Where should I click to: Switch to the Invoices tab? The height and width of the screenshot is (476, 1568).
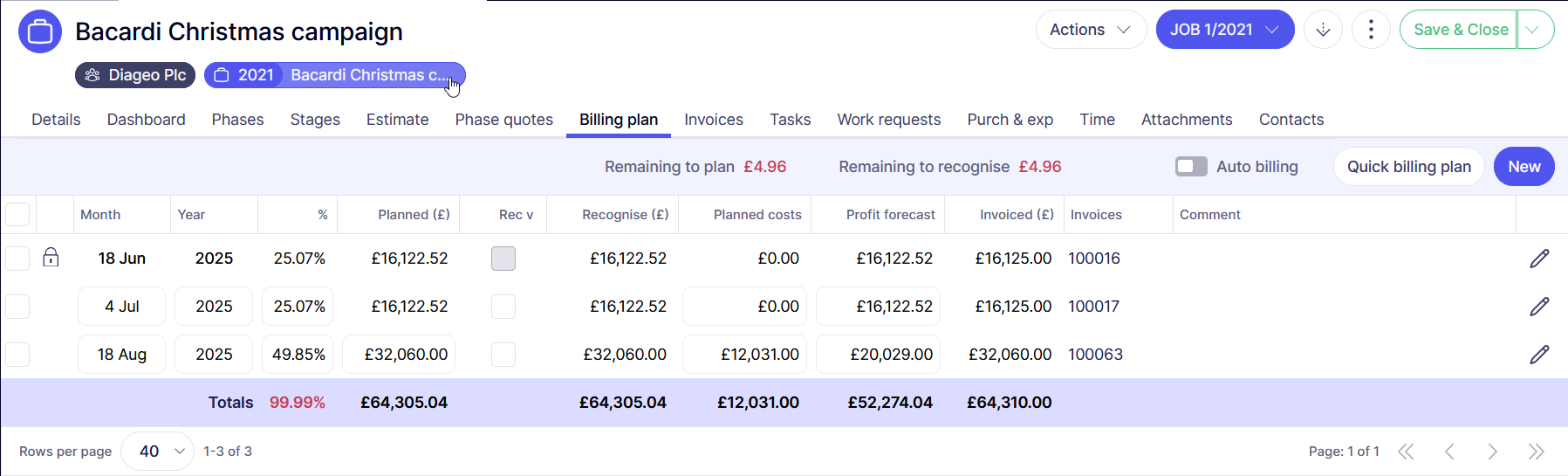713,120
